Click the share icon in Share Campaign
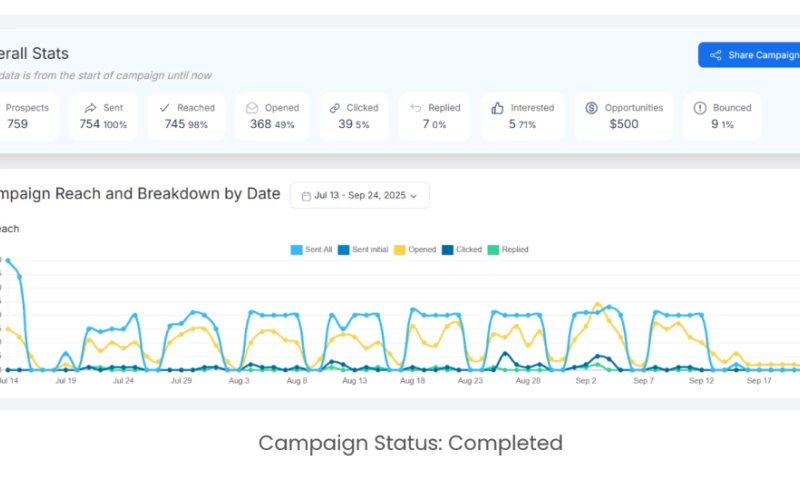The width and height of the screenshot is (800, 480). [715, 55]
